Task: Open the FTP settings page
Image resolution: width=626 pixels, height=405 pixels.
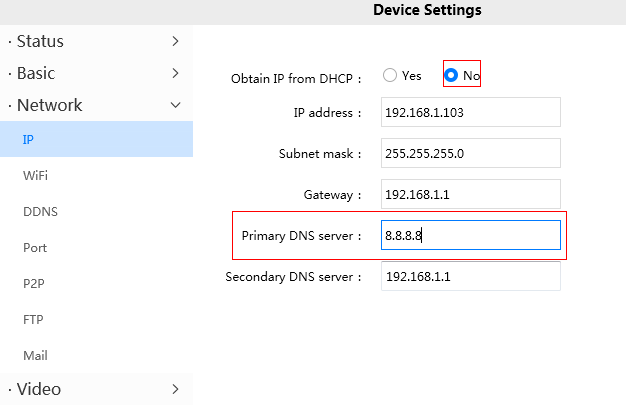Action: coord(33,319)
